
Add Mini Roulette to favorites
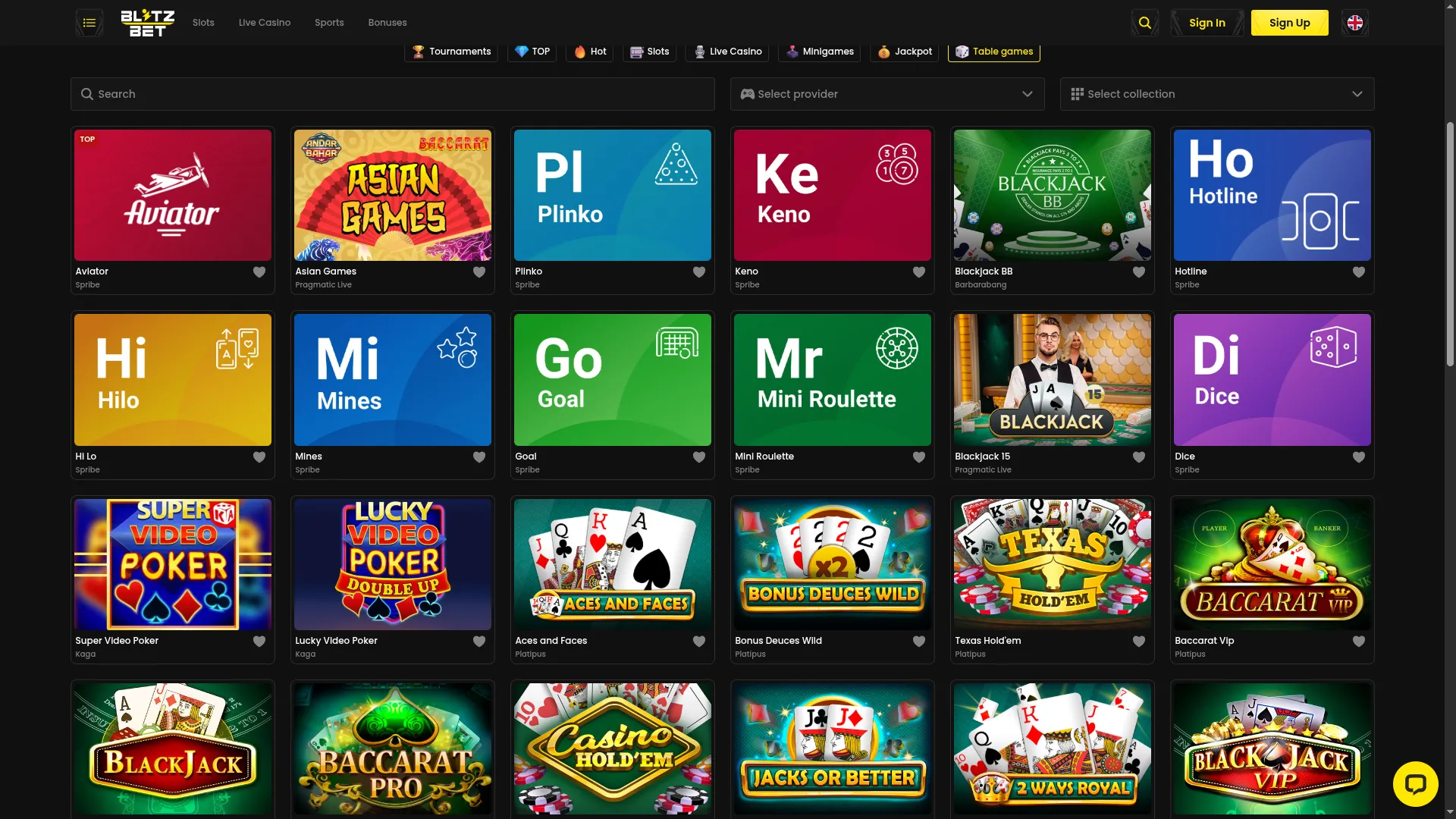(x=919, y=457)
